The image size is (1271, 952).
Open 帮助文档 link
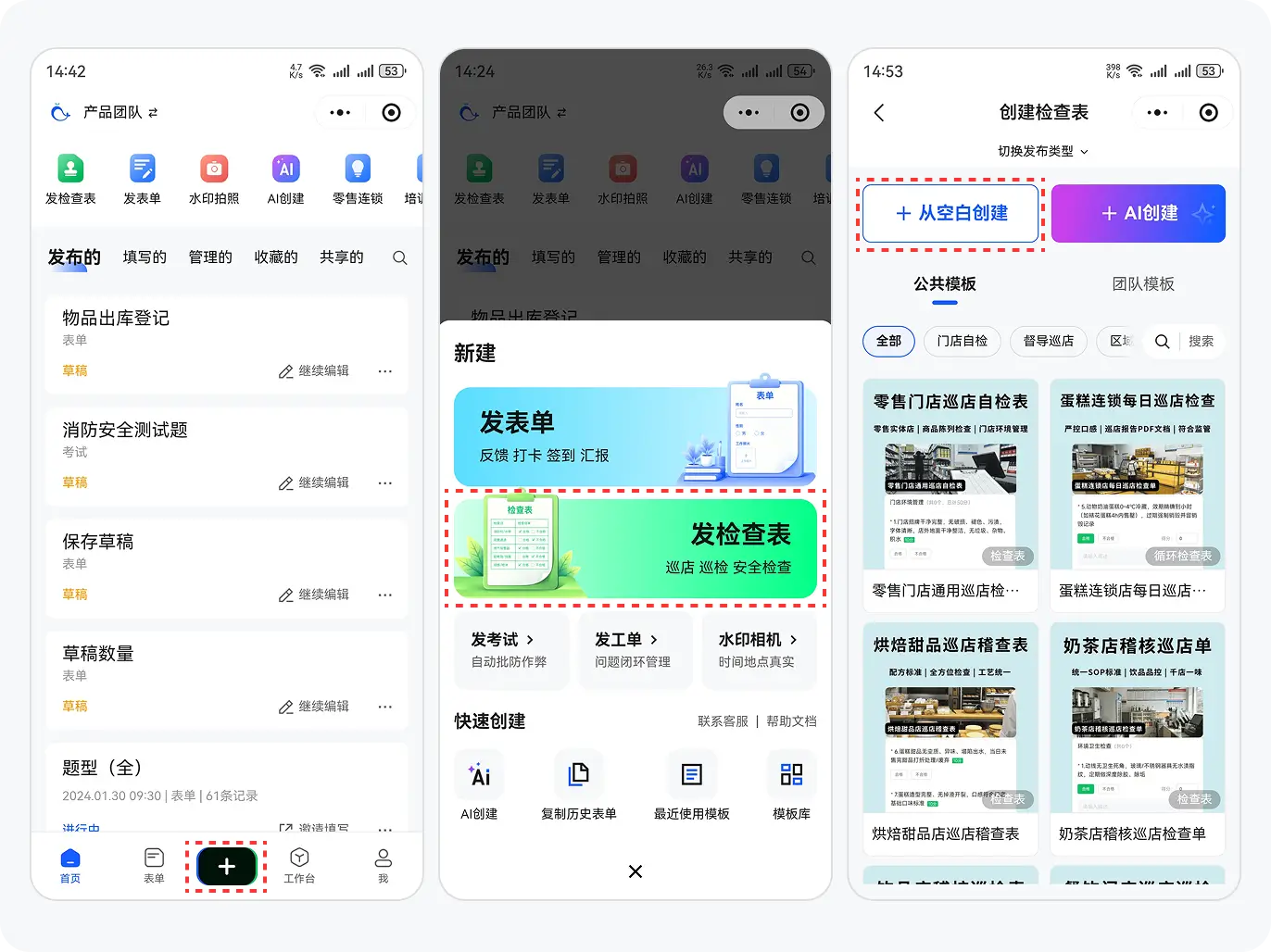[x=791, y=721]
